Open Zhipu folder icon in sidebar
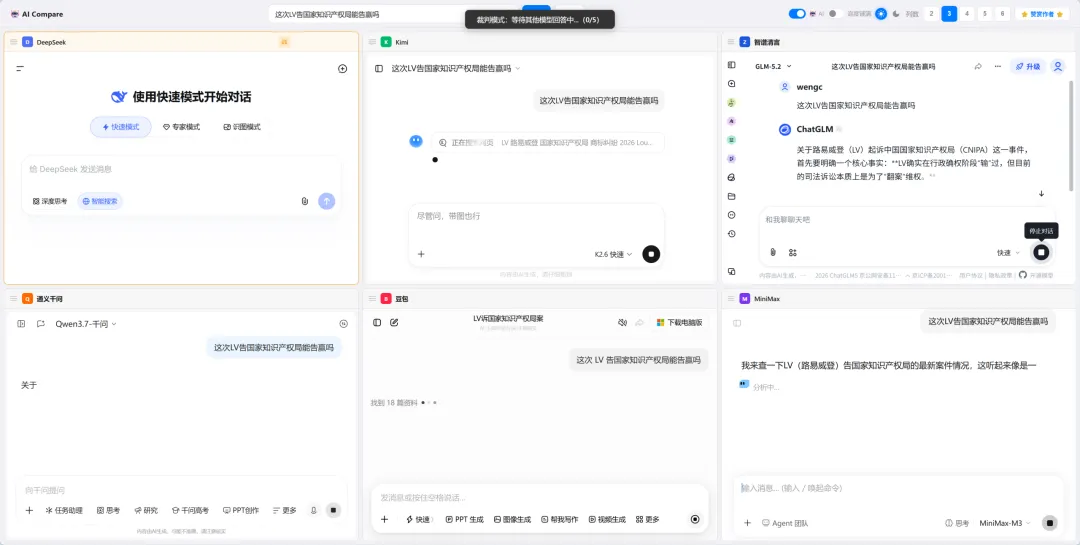Image resolution: width=1080 pixels, height=545 pixels. click(731, 196)
